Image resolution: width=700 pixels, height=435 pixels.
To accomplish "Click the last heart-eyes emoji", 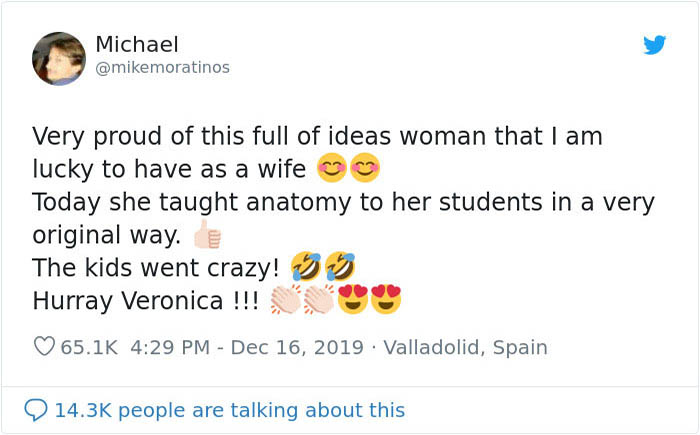I will point(386,300).
